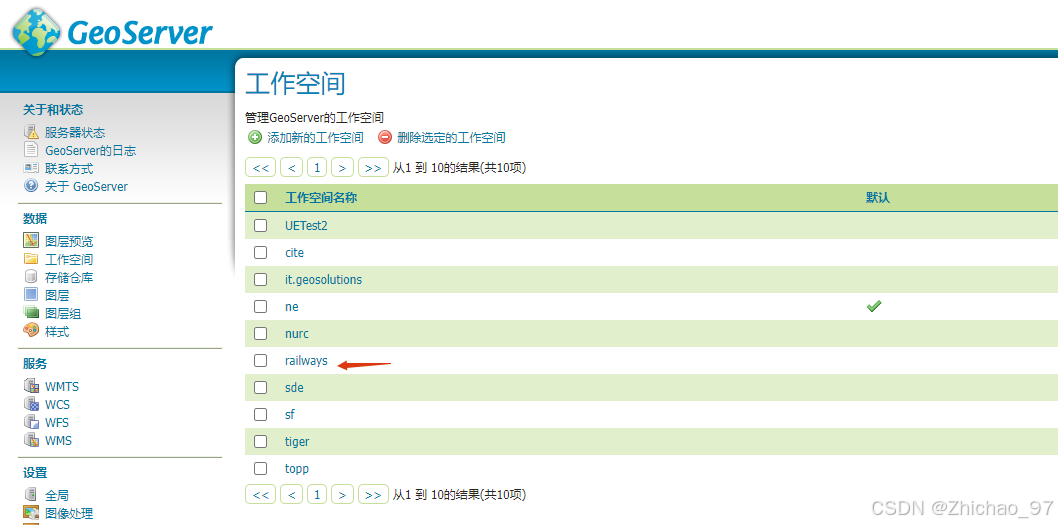Click the GeoServer logs document icon
The height and width of the screenshot is (525, 1058).
tap(31, 150)
